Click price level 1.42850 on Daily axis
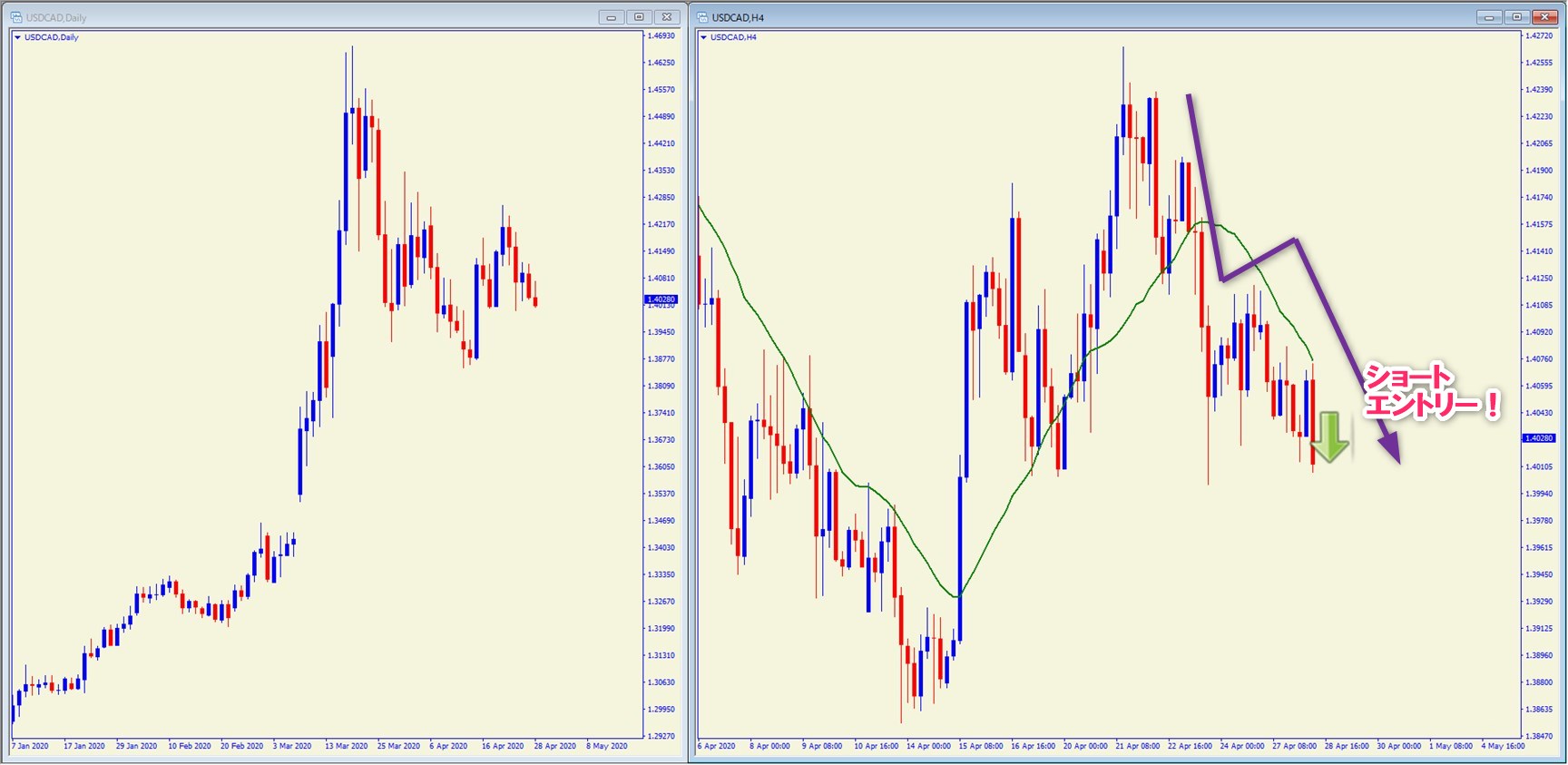This screenshot has width=1568, height=765. (661, 197)
